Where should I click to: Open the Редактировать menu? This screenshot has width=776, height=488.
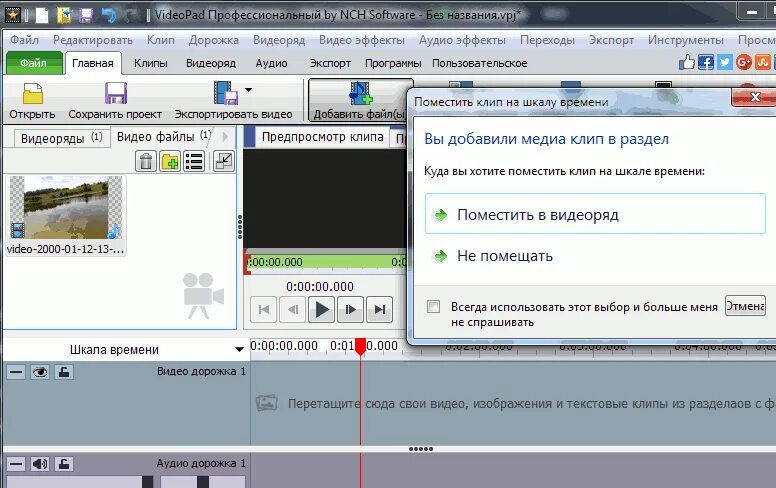pyautogui.click(x=93, y=40)
